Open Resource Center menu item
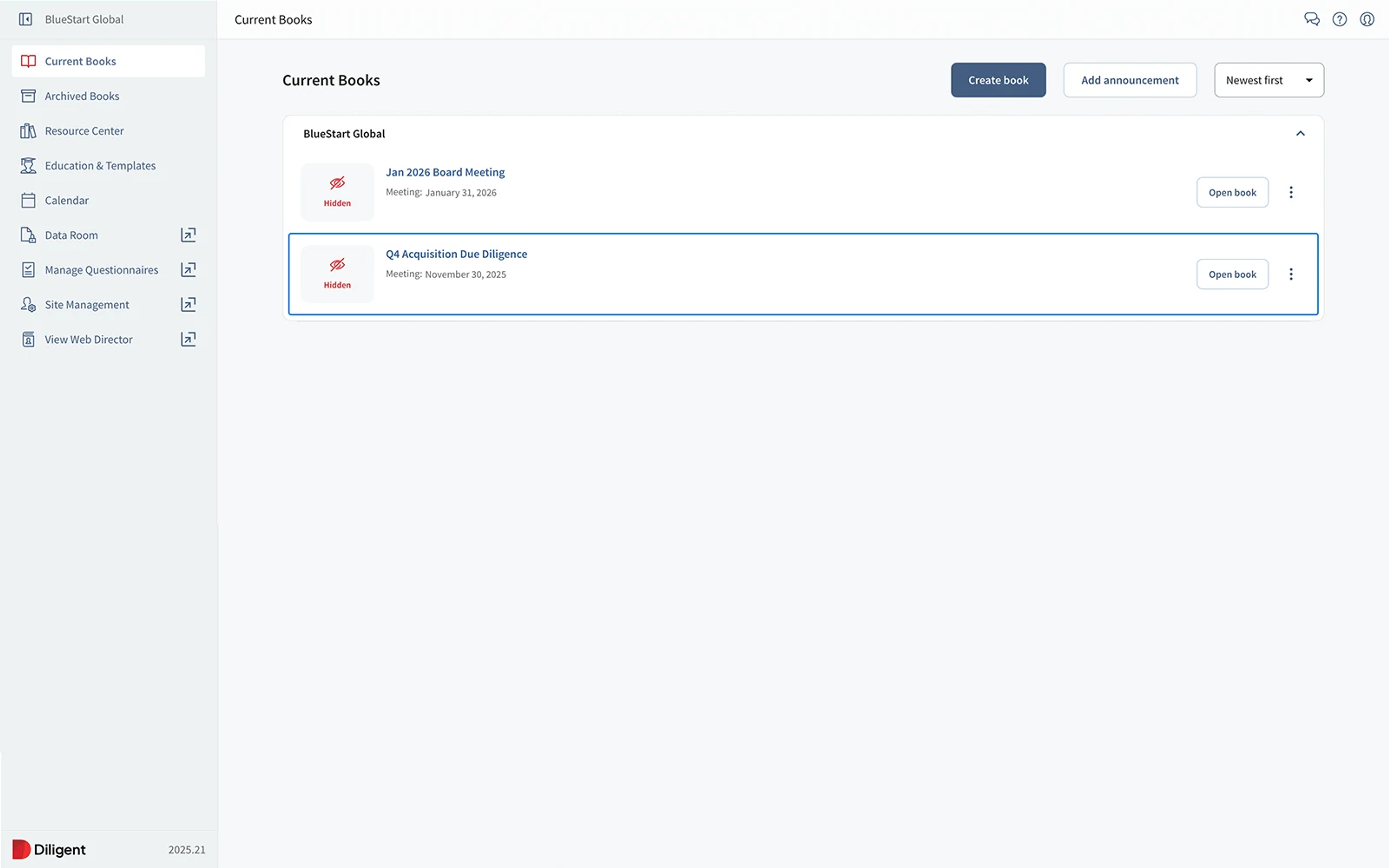The image size is (1389, 868). pos(109,131)
